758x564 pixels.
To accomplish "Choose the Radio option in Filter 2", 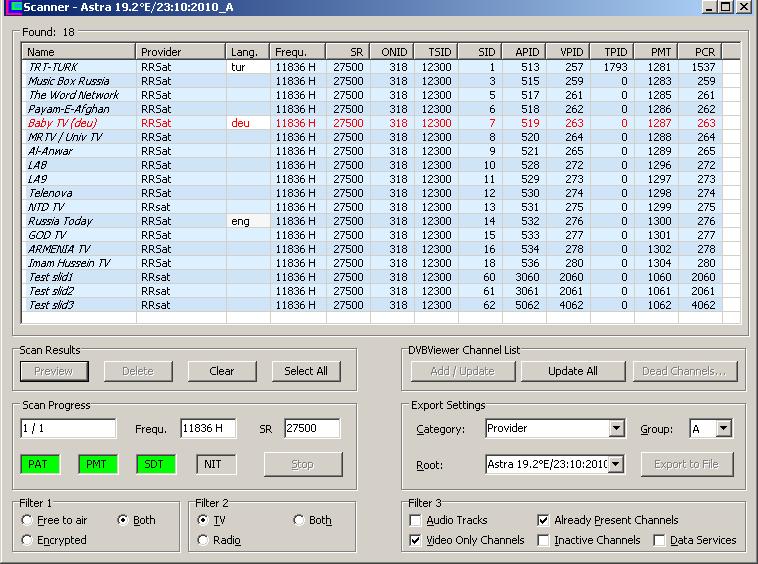I will (x=203, y=540).
